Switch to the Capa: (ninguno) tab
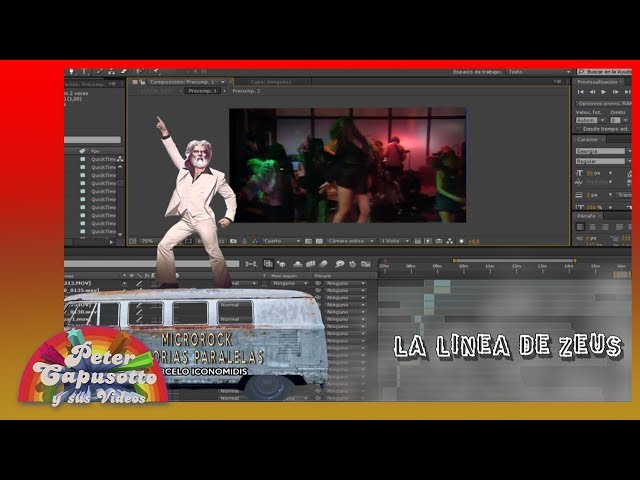 [271, 82]
